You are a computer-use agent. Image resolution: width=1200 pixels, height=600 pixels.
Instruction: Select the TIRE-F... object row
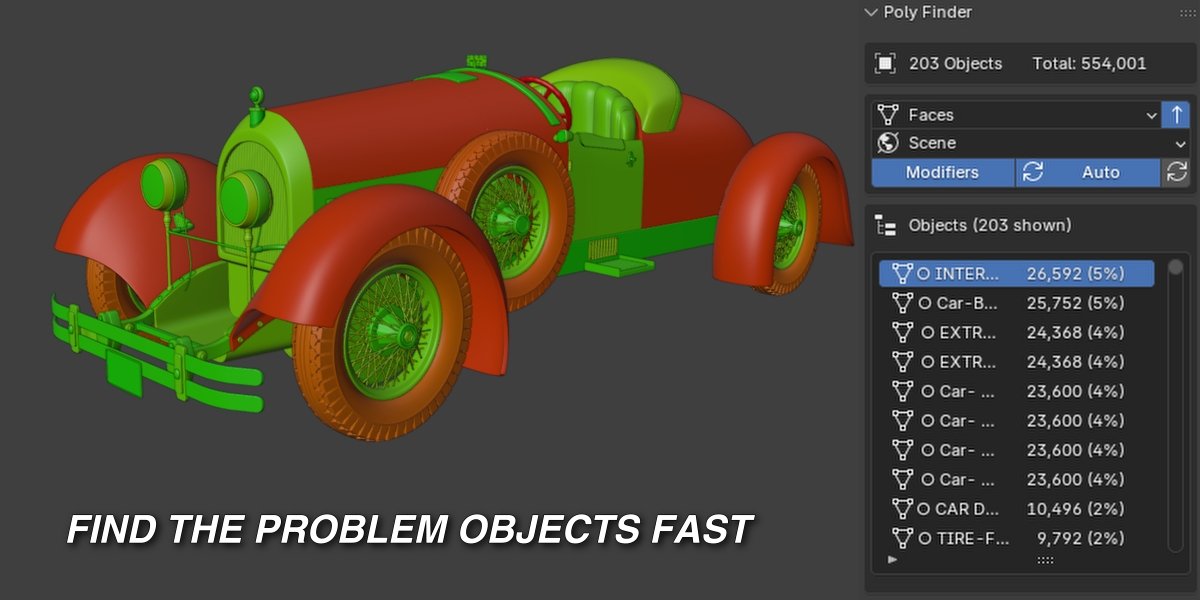tap(1017, 538)
